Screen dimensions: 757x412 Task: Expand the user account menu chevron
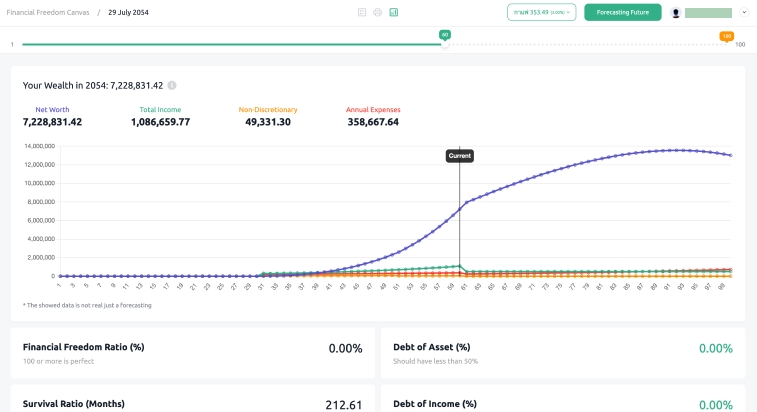click(x=744, y=13)
